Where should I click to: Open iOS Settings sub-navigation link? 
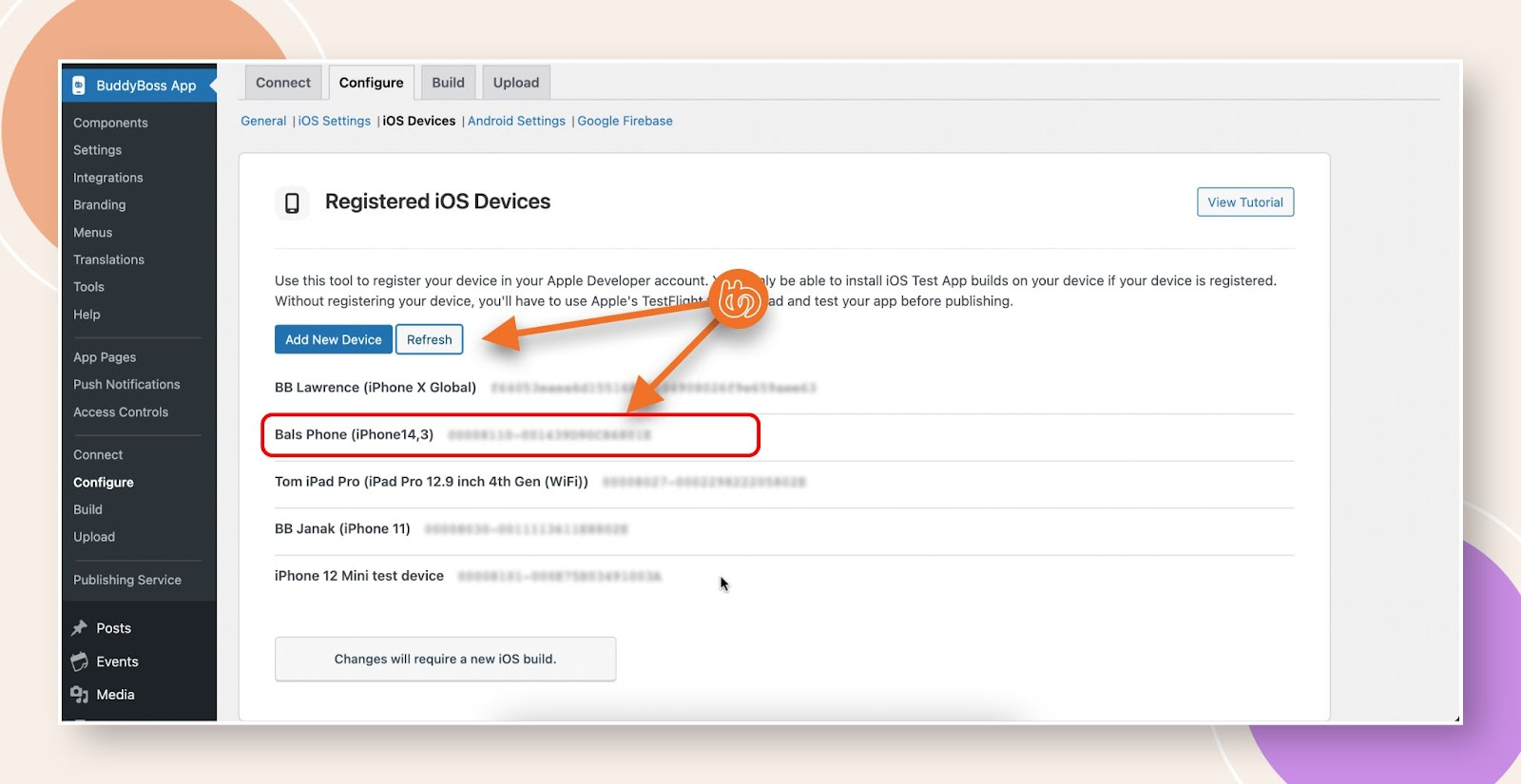coord(335,121)
